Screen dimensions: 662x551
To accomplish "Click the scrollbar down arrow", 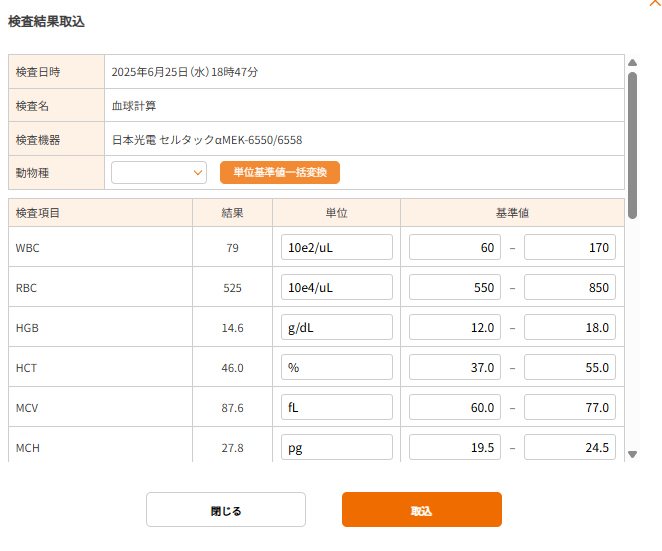I will coord(632,454).
